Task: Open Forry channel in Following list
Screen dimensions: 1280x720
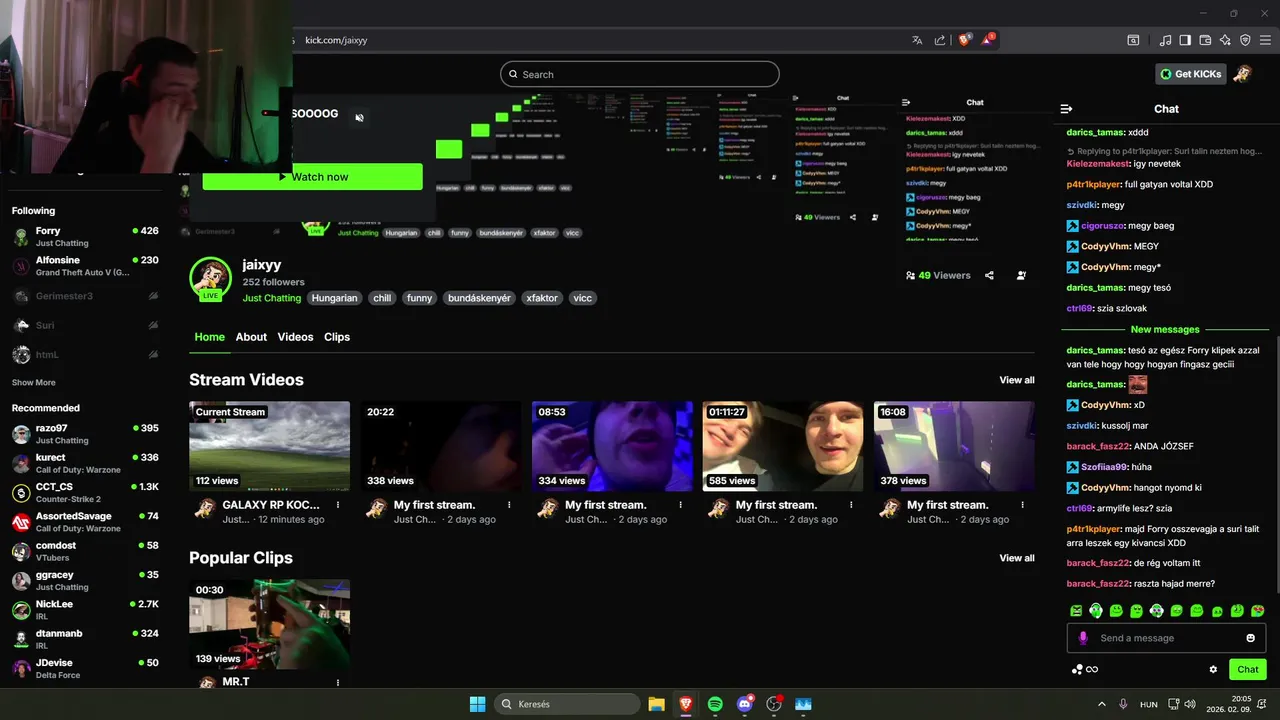Action: tap(85, 236)
